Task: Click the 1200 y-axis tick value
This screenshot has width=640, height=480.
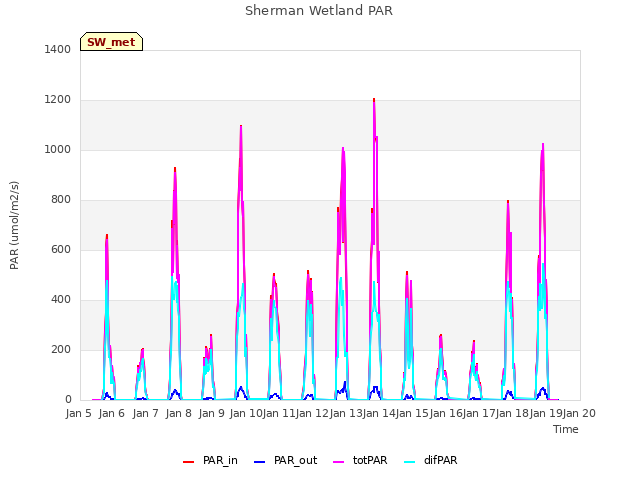Action: 58,100
